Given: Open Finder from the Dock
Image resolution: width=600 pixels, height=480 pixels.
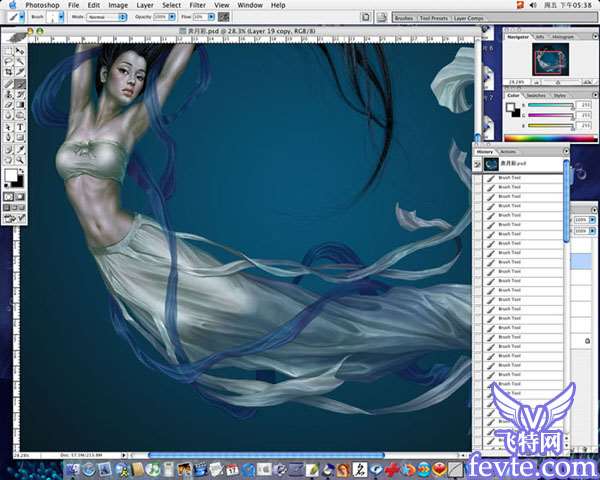Looking at the screenshot, I should (73, 469).
